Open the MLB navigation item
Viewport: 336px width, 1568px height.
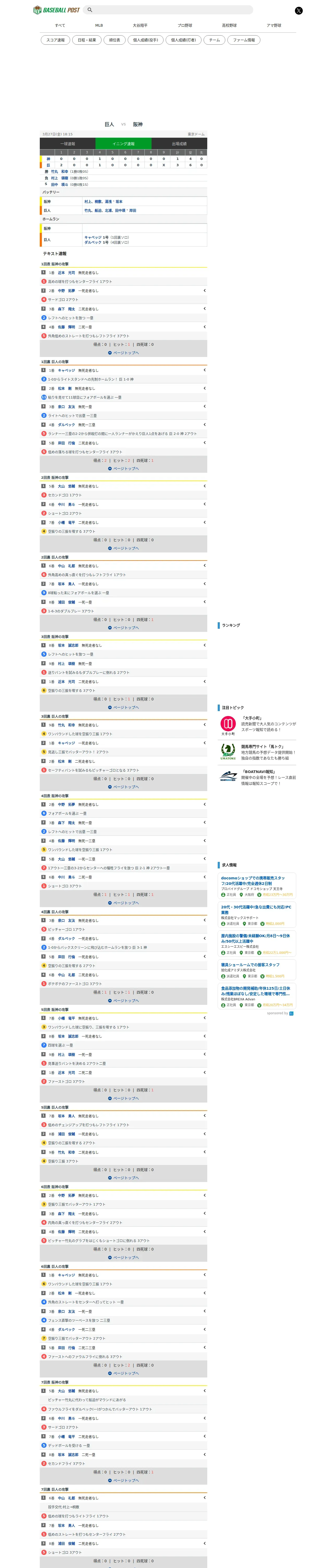click(x=99, y=26)
